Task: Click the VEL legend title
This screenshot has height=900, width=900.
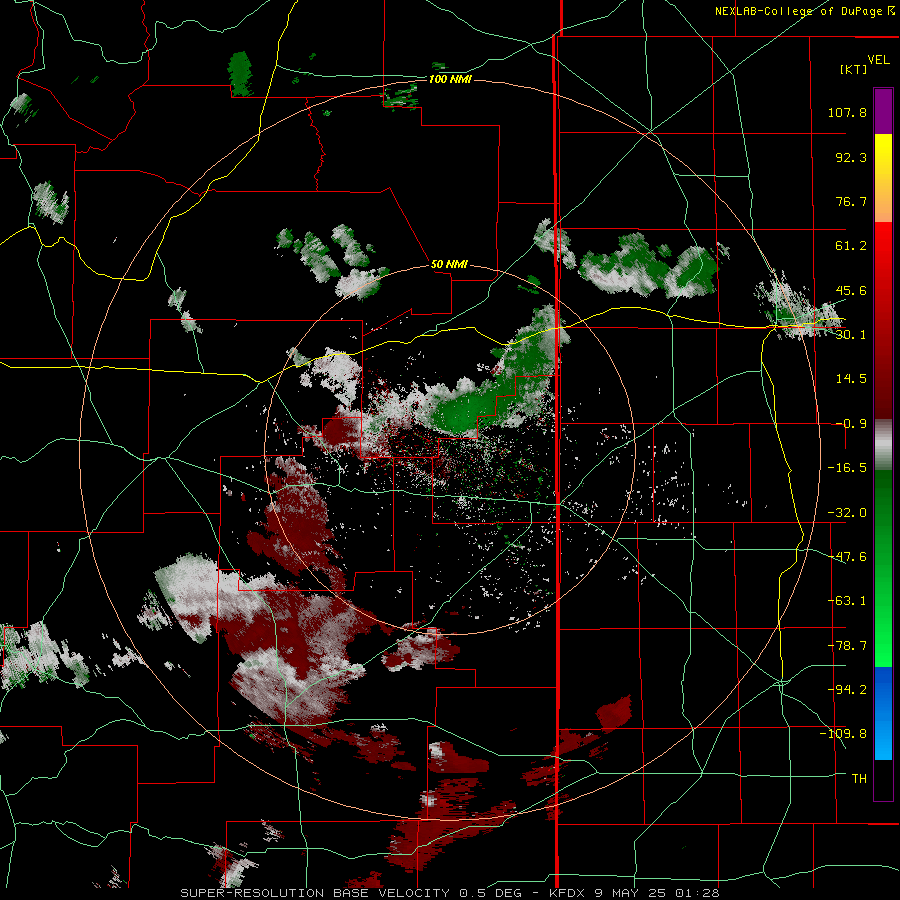Action: point(878,60)
